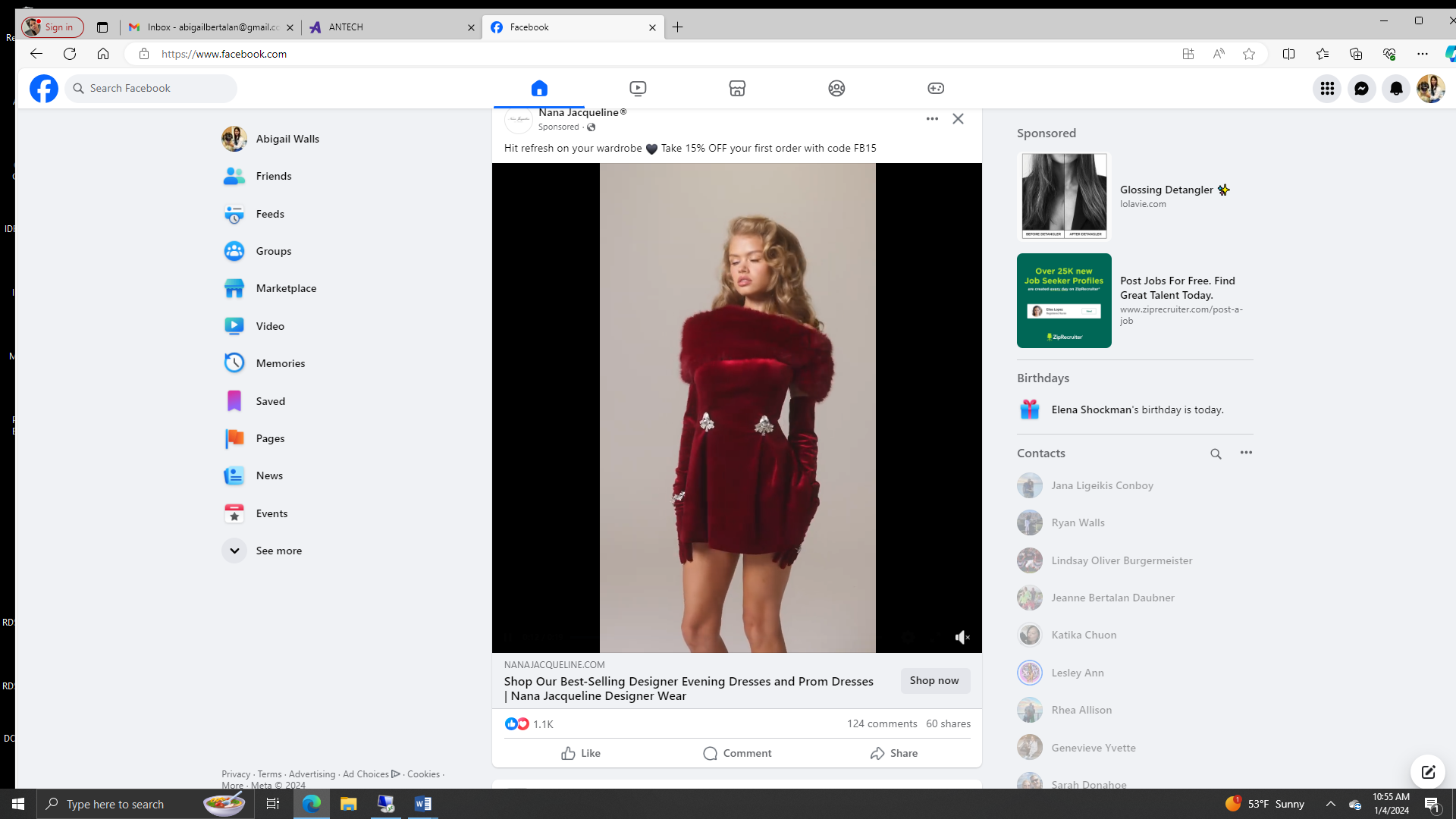
Task: Switch to the Gmail Inbox browser tab
Action: (211, 27)
